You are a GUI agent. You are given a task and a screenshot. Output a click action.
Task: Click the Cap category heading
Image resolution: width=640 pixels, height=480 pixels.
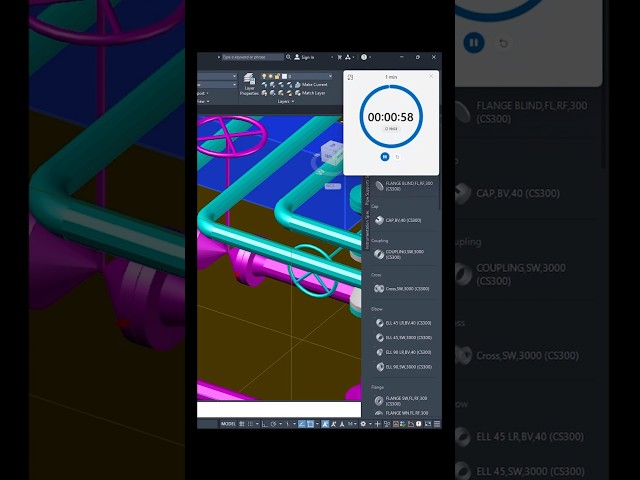[375, 207]
